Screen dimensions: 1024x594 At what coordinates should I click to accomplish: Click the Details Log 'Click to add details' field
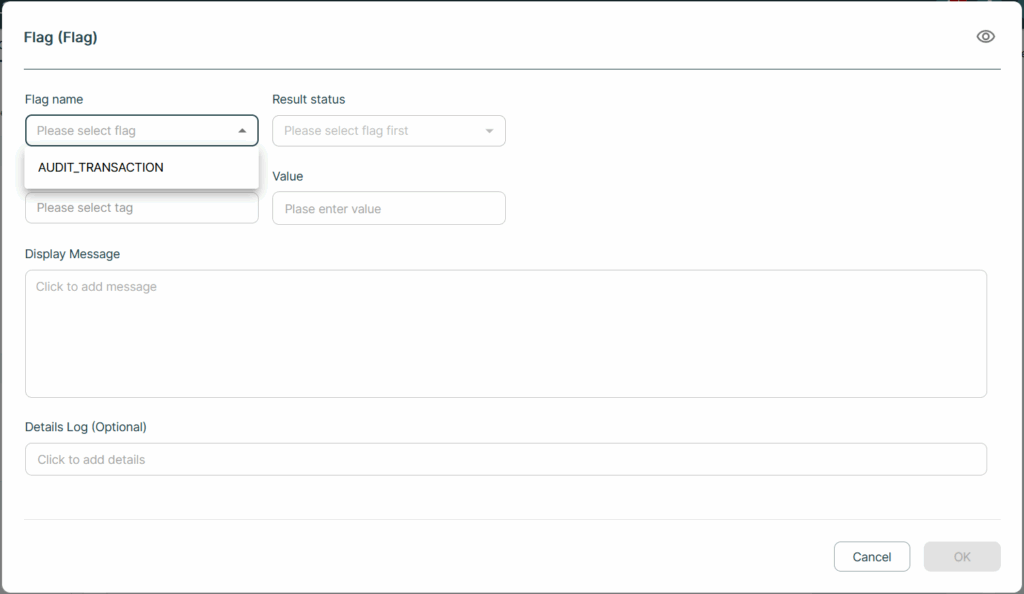tap(505, 460)
